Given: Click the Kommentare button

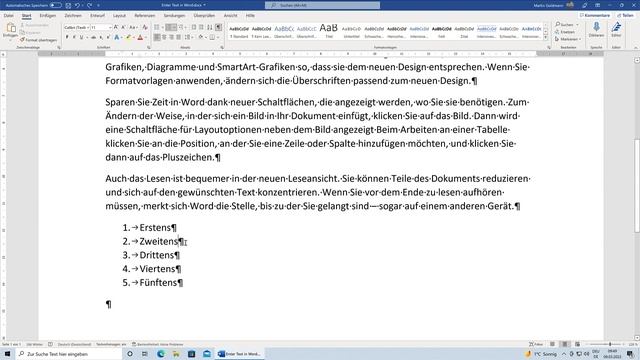Looking at the screenshot, I should pos(595,16).
